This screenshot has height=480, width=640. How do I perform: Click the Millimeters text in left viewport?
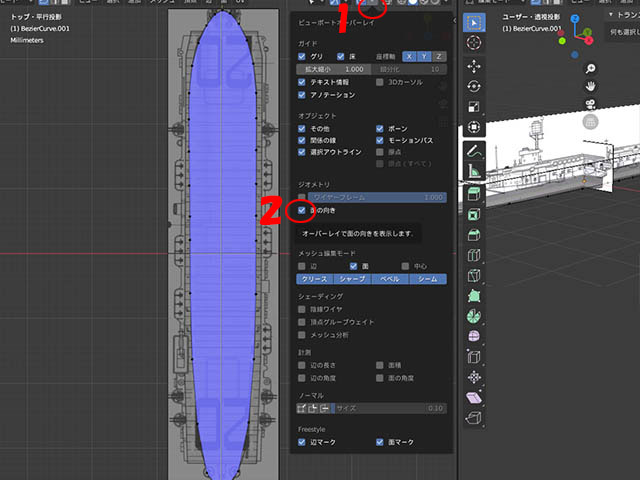click(27, 40)
